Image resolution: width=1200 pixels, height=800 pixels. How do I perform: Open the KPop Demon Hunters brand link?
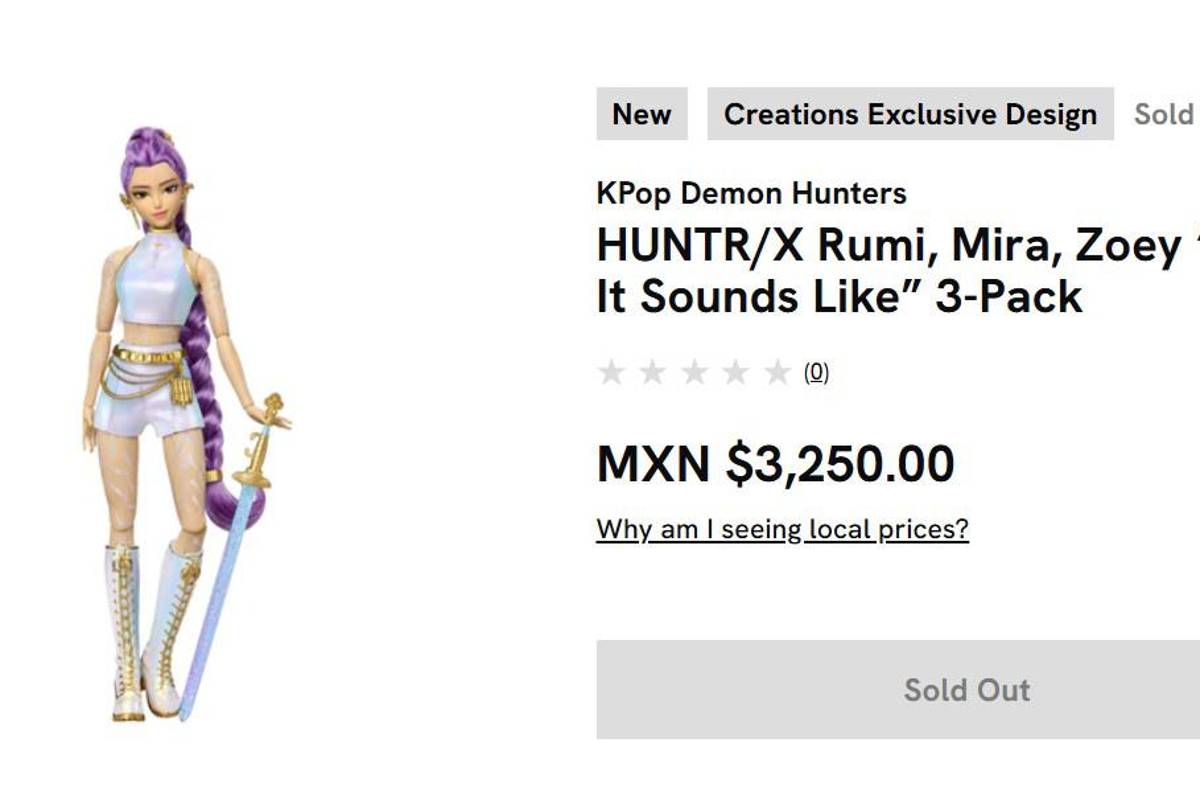coord(751,193)
